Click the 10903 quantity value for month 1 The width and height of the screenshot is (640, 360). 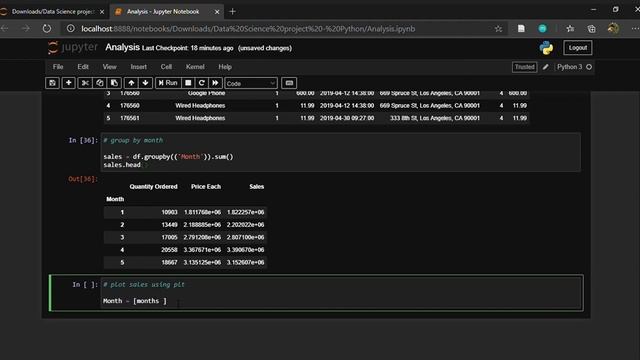coord(169,212)
